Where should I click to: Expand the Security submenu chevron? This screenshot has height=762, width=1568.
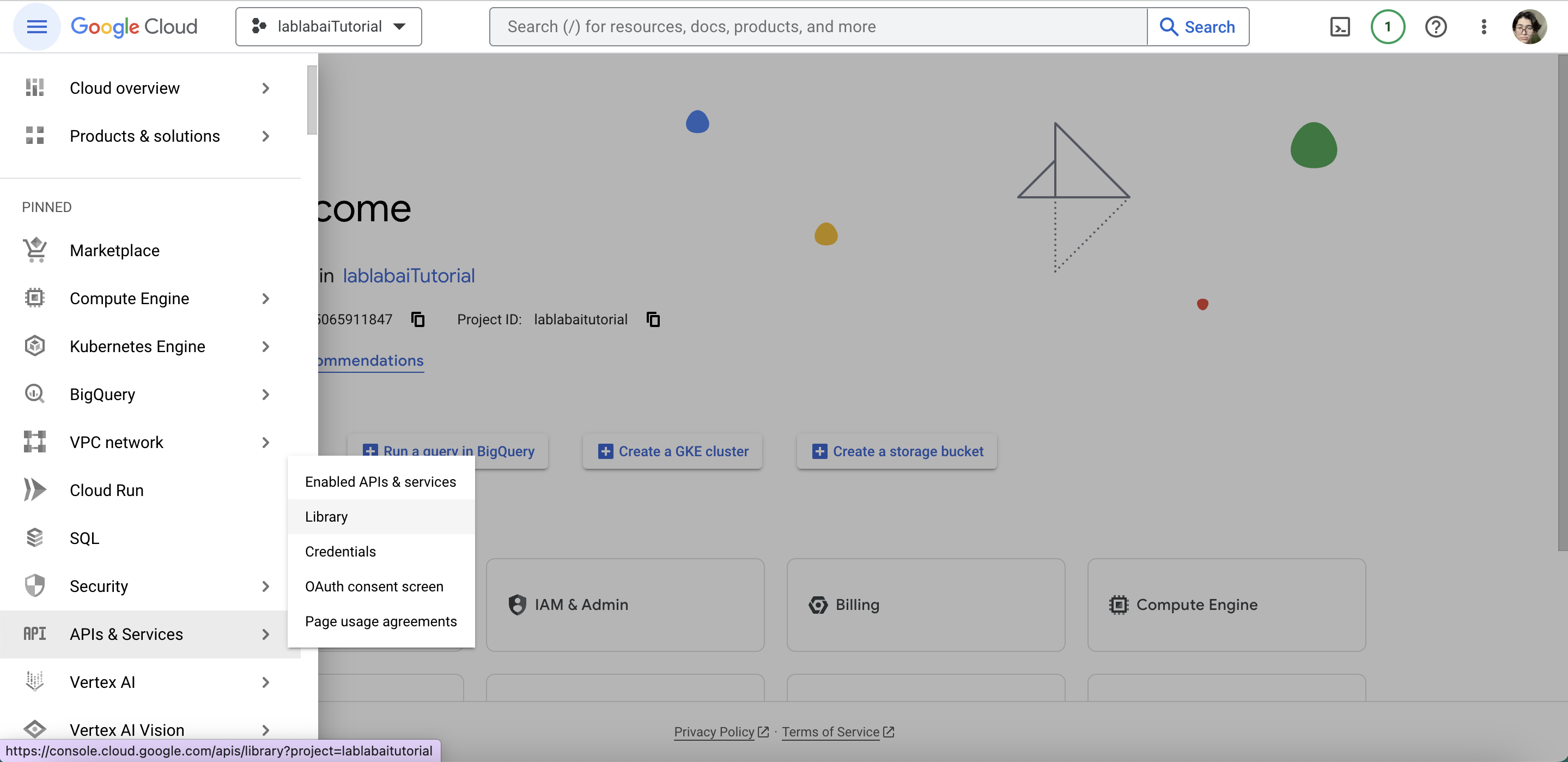point(265,586)
